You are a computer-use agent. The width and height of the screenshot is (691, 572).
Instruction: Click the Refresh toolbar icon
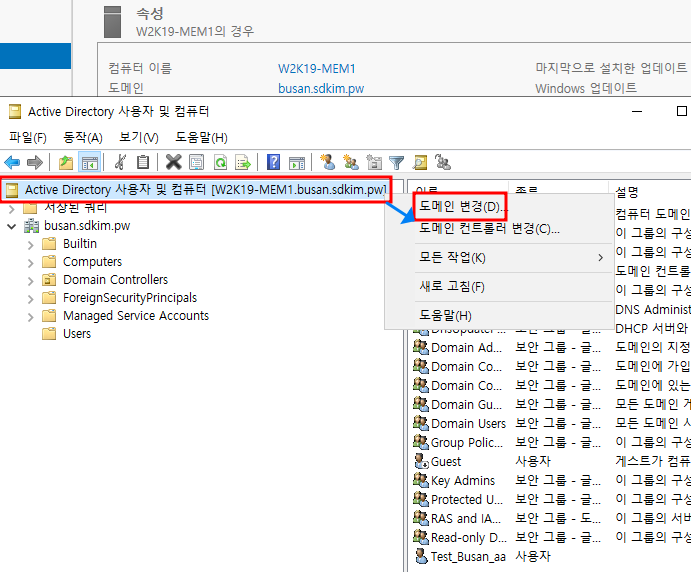(220, 163)
